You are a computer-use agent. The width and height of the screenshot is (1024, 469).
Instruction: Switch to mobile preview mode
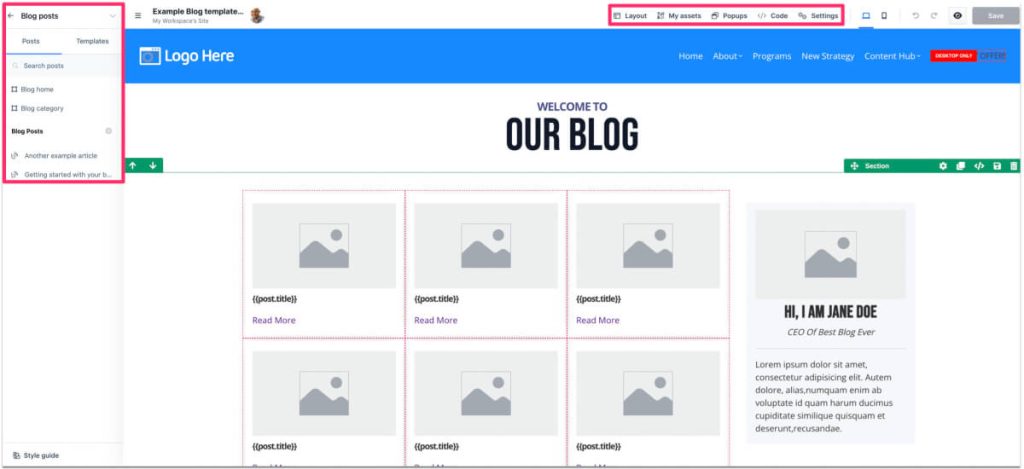tap(884, 16)
